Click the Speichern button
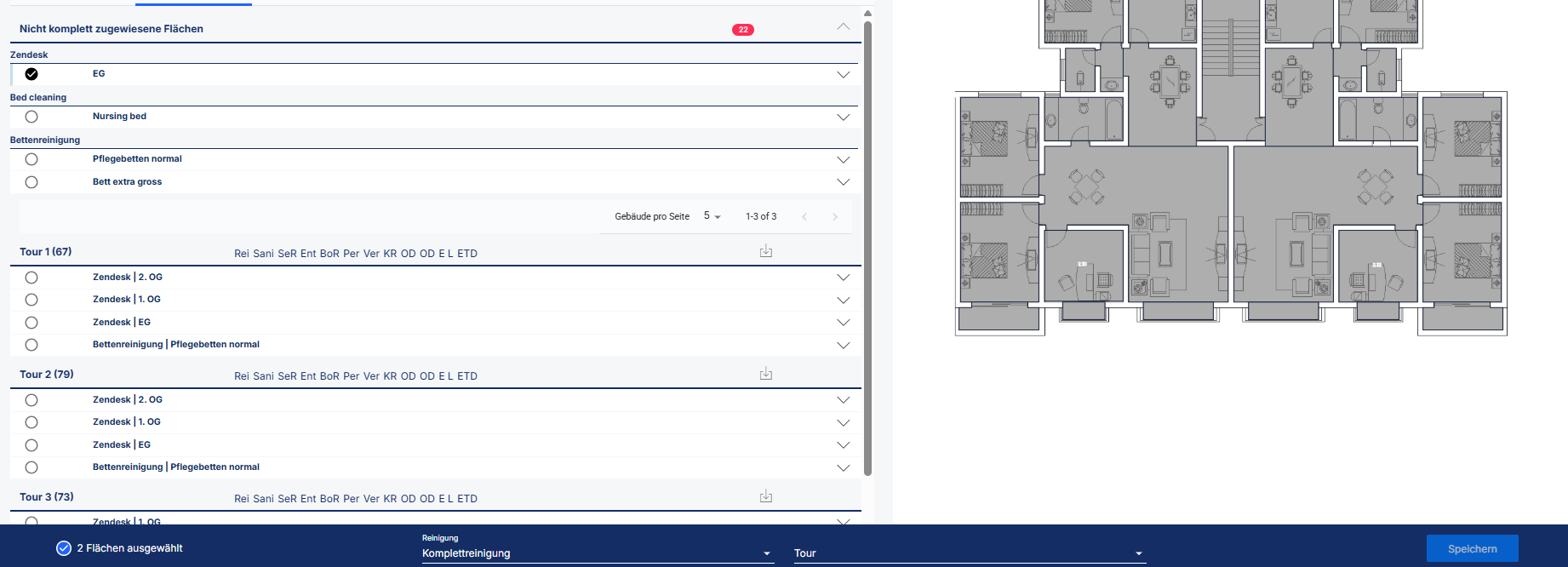Screen dimensions: 1568x567 tap(1472, 549)
